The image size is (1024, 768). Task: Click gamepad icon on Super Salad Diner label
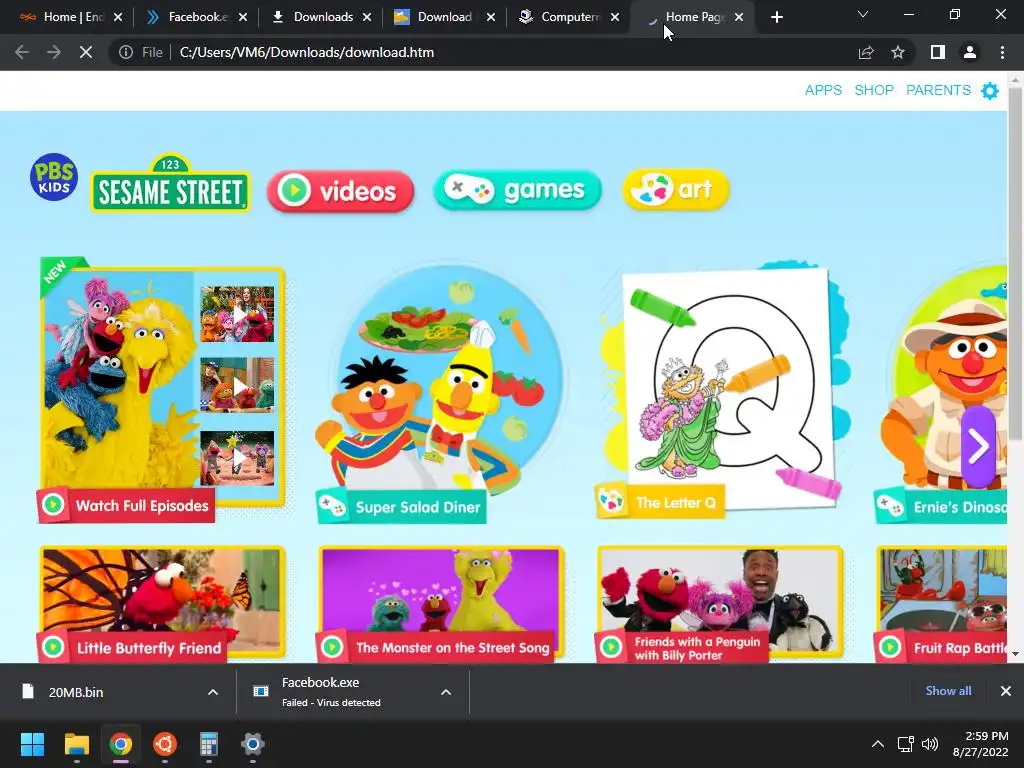(332, 506)
